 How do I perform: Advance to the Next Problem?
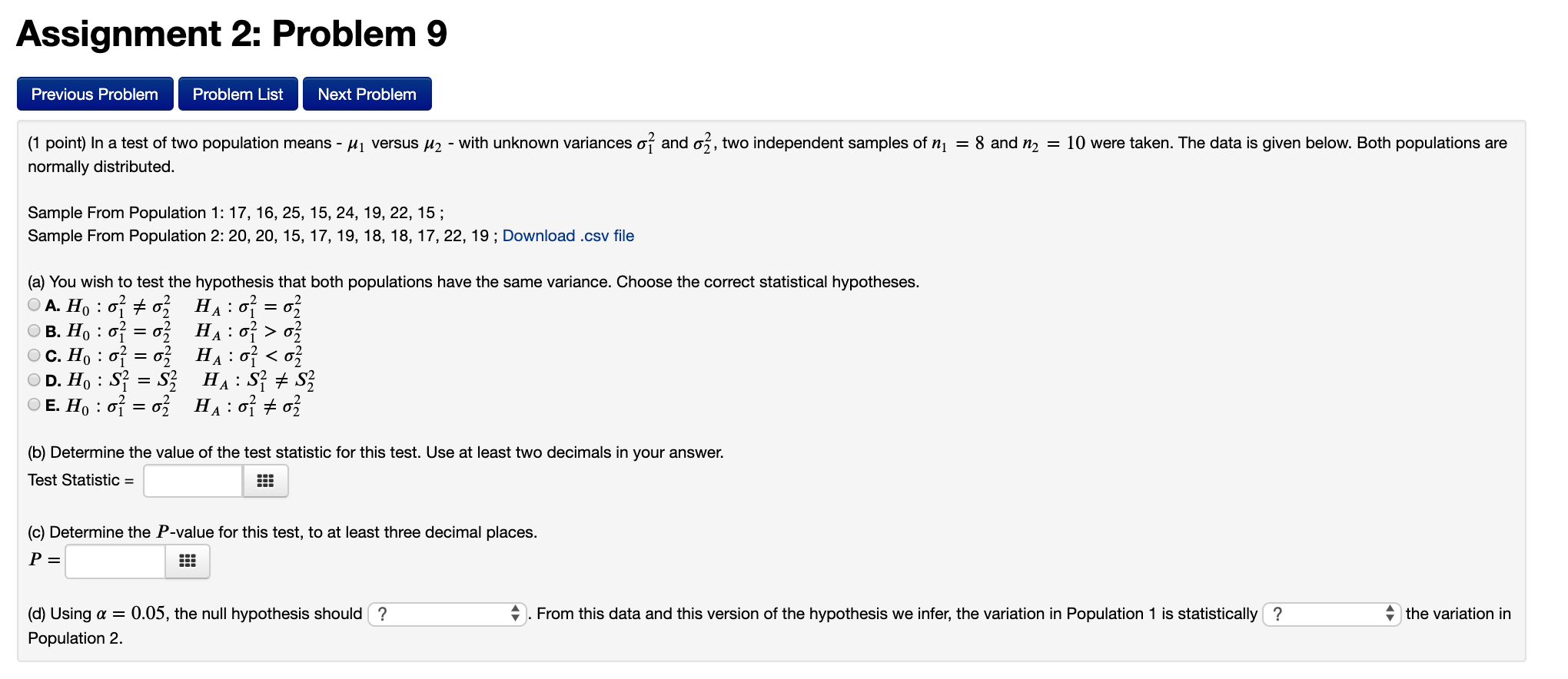tap(367, 94)
